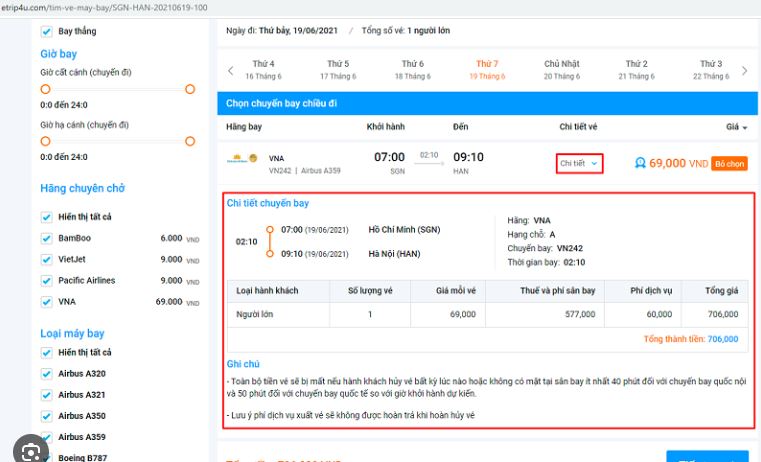
Task: Uncheck the Airbus A320 aircraft filter
Action: point(46,374)
